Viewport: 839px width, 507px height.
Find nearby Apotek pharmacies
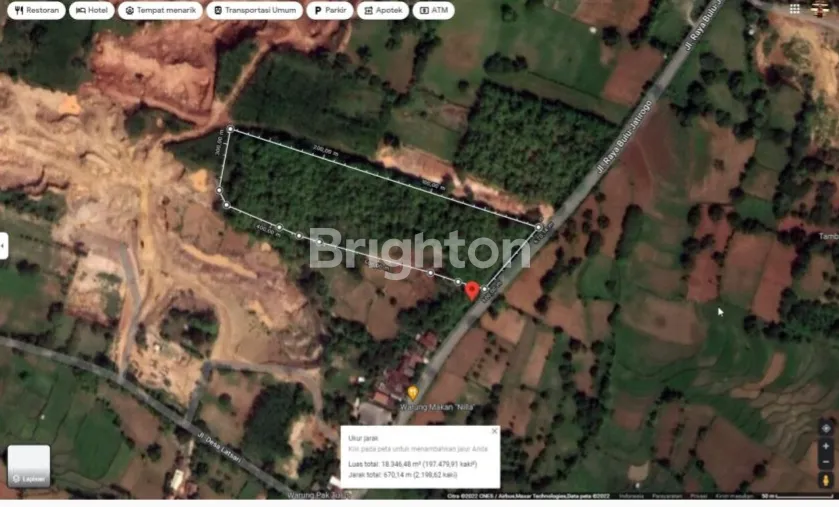[383, 10]
